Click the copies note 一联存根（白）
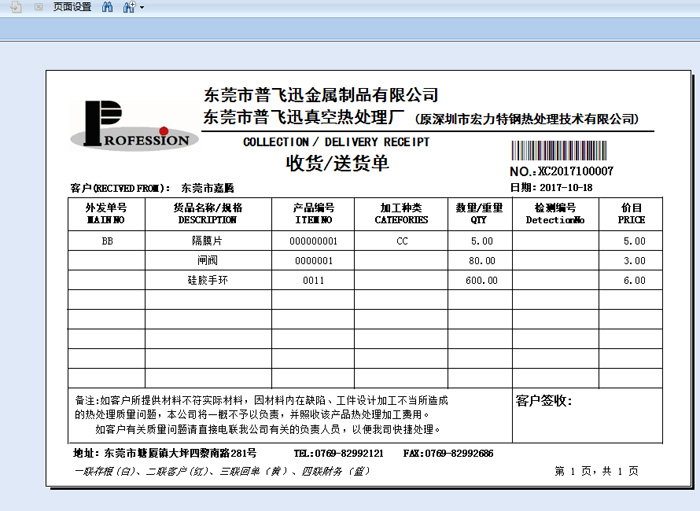 click(x=222, y=471)
